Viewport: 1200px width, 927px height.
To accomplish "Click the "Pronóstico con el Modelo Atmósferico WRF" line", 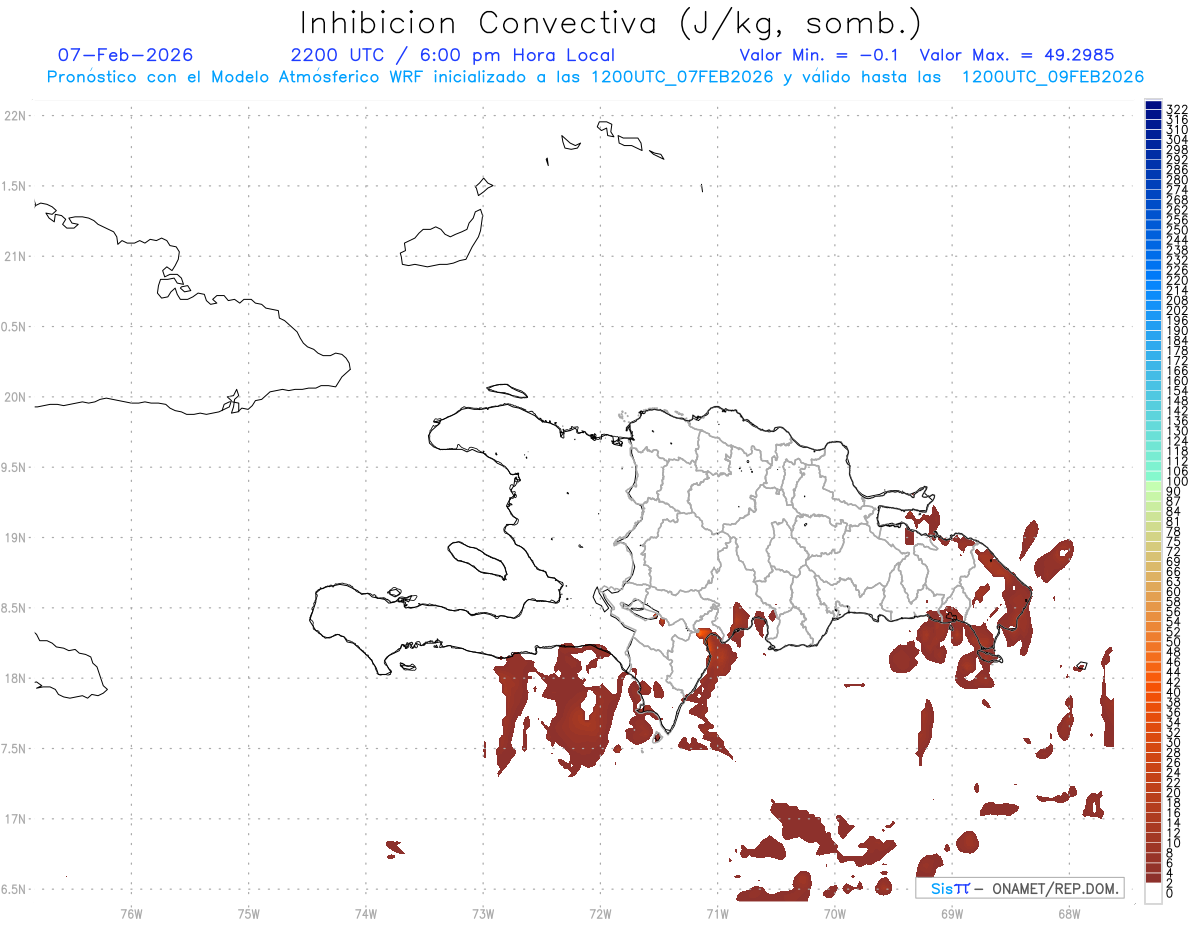I will 595,77.
